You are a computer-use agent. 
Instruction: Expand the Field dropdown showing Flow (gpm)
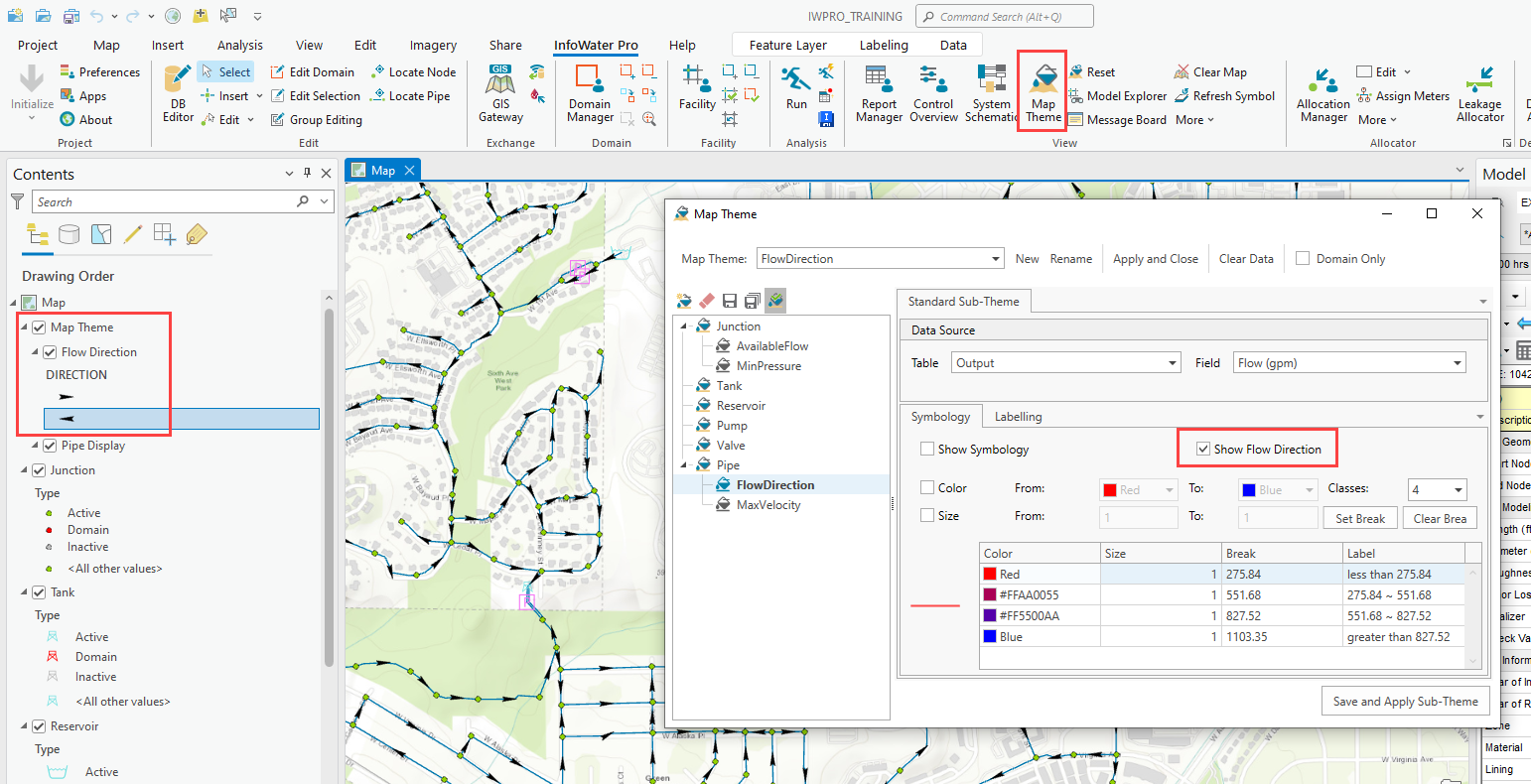tap(1456, 362)
